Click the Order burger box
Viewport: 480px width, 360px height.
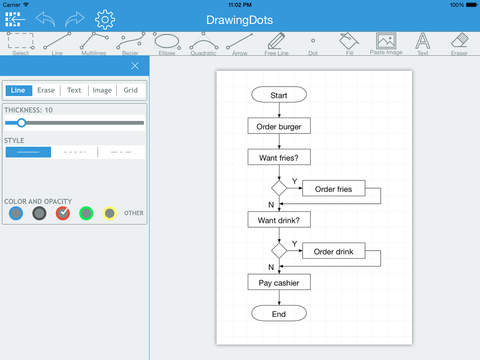point(279,126)
